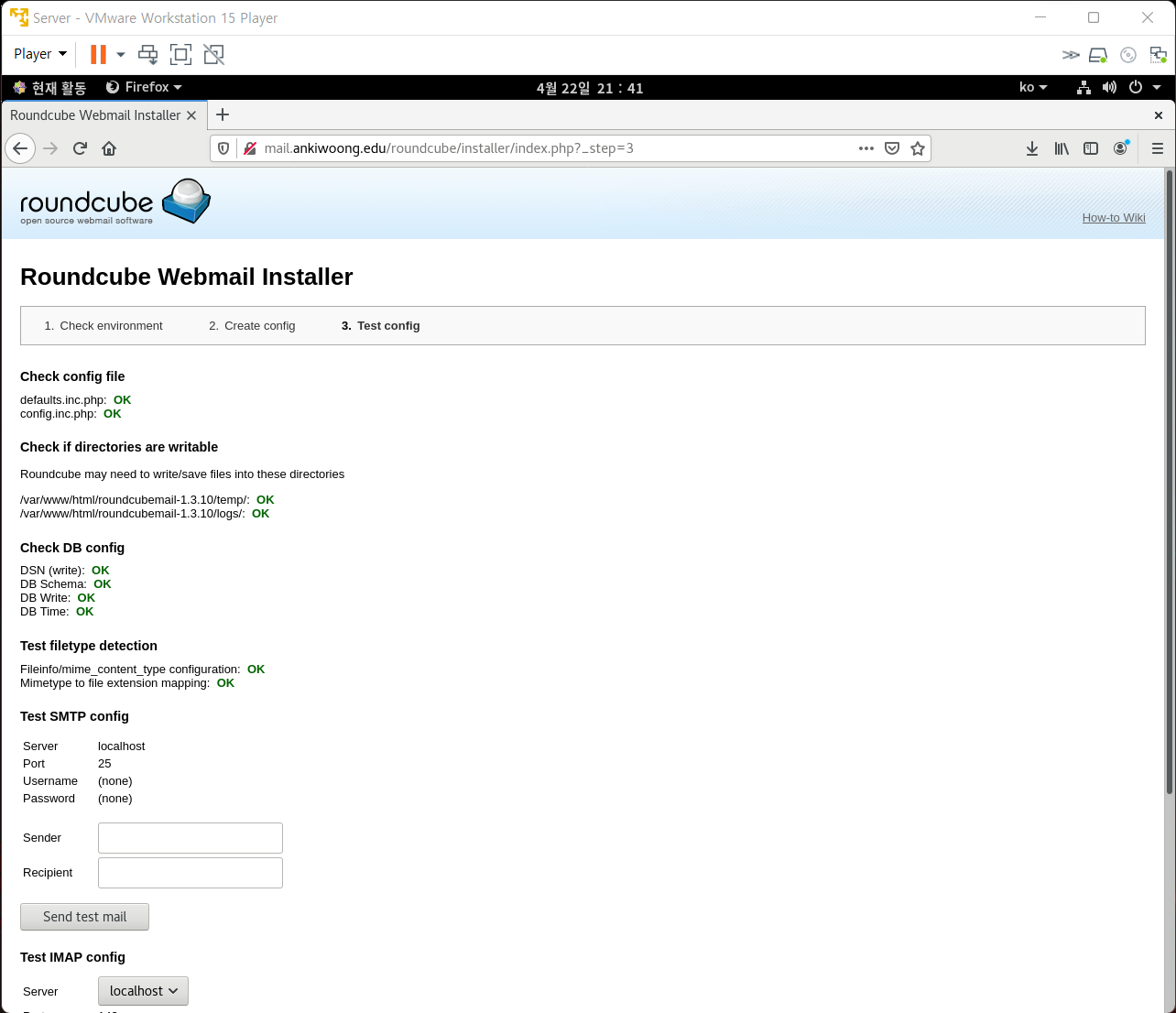This screenshot has height=1013, width=1176.
Task: Open the How-to Wiki link
Action: coord(1114,218)
